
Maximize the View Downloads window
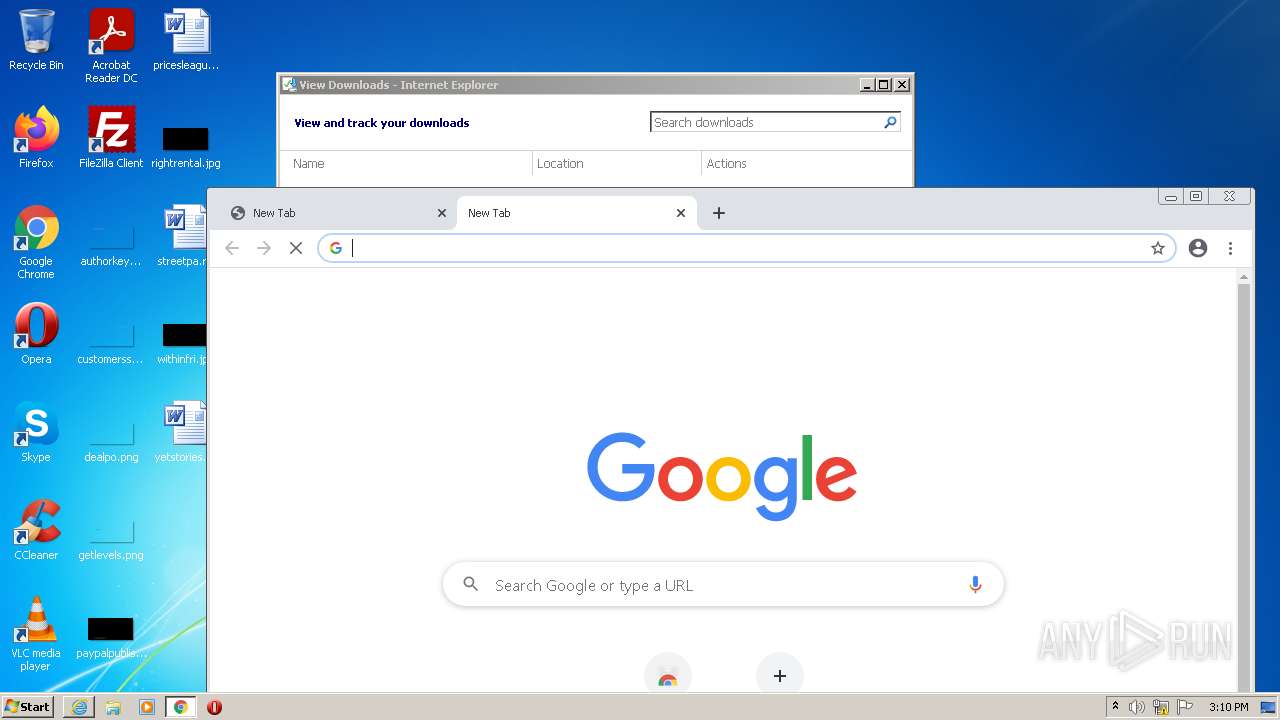click(x=884, y=85)
